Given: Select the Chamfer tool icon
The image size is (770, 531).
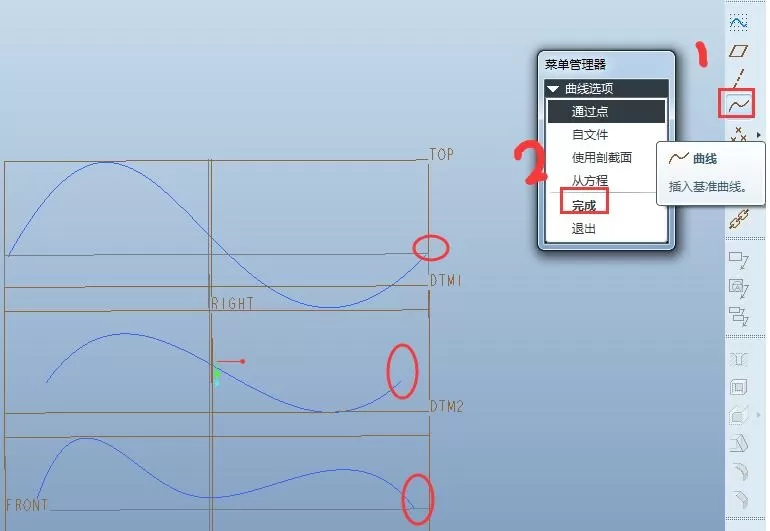Looking at the screenshot, I should (740, 500).
